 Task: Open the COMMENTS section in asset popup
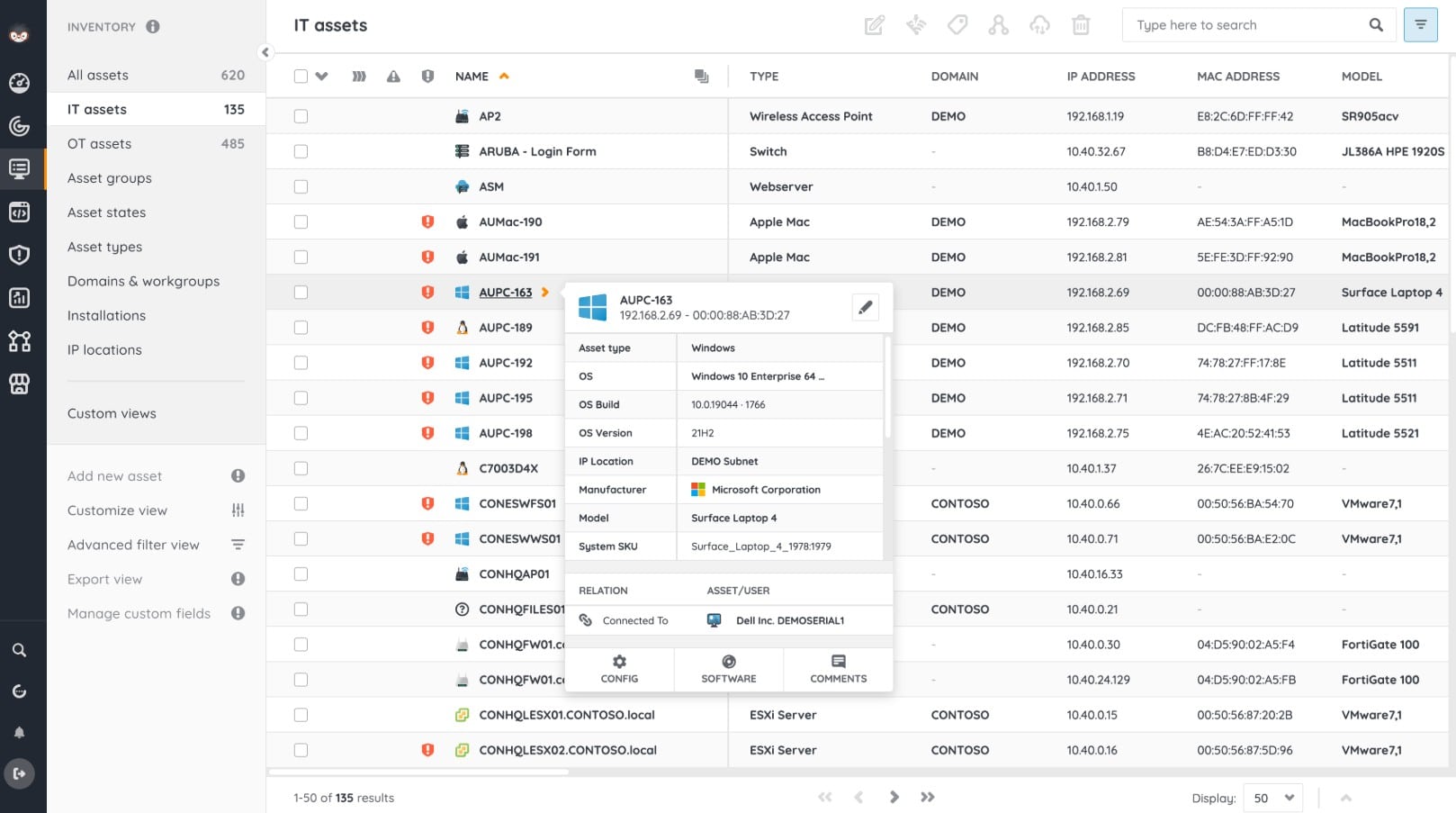[838, 669]
